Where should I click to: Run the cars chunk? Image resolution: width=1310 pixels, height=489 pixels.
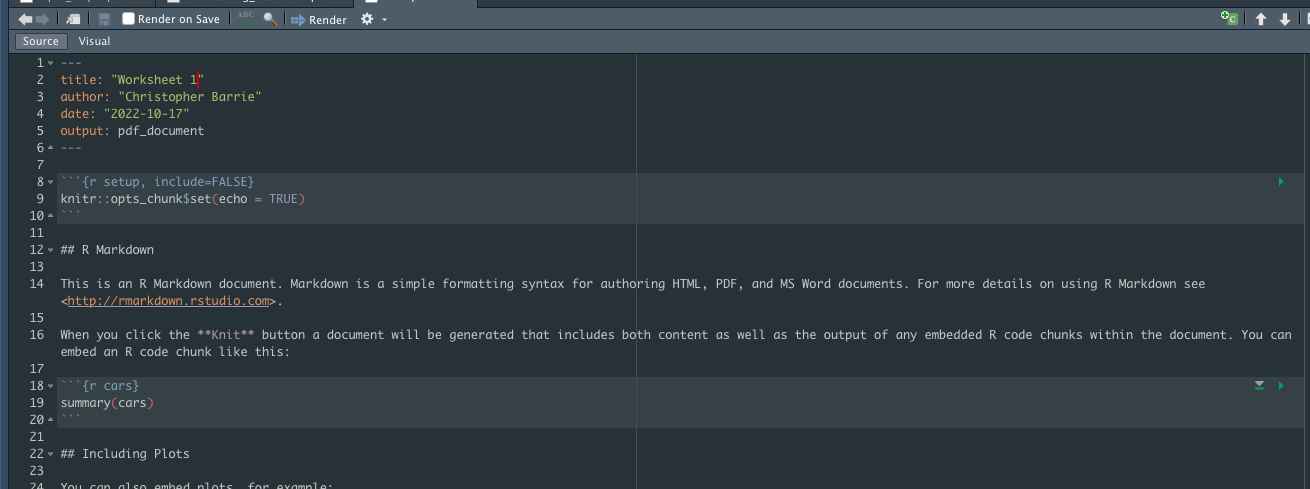click(1281, 385)
